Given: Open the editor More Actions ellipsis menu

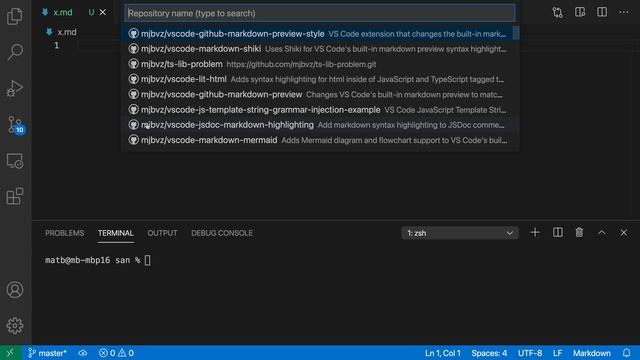Looking at the screenshot, I should [624, 12].
